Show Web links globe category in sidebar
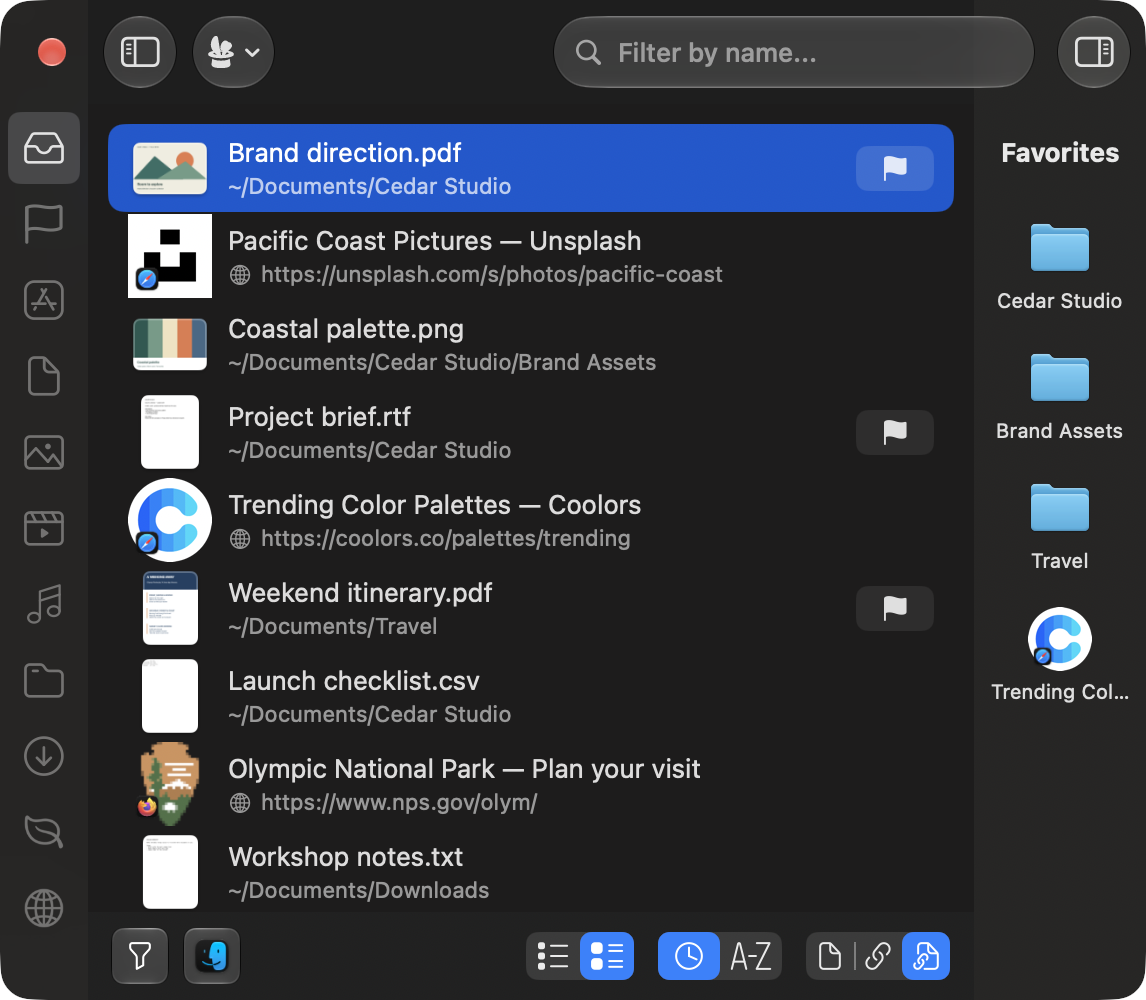The height and width of the screenshot is (1000, 1146). click(x=44, y=908)
